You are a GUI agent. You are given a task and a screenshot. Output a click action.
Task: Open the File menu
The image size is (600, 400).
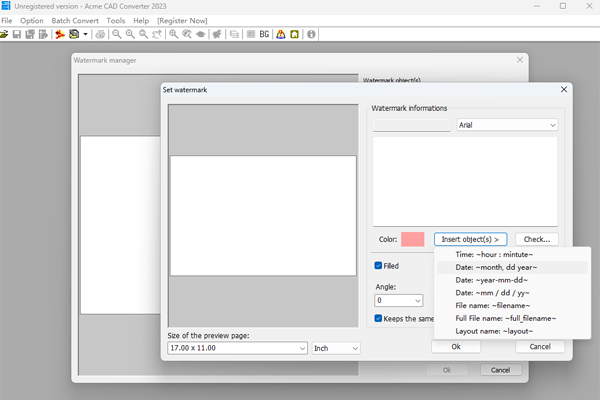pyautogui.click(x=7, y=21)
